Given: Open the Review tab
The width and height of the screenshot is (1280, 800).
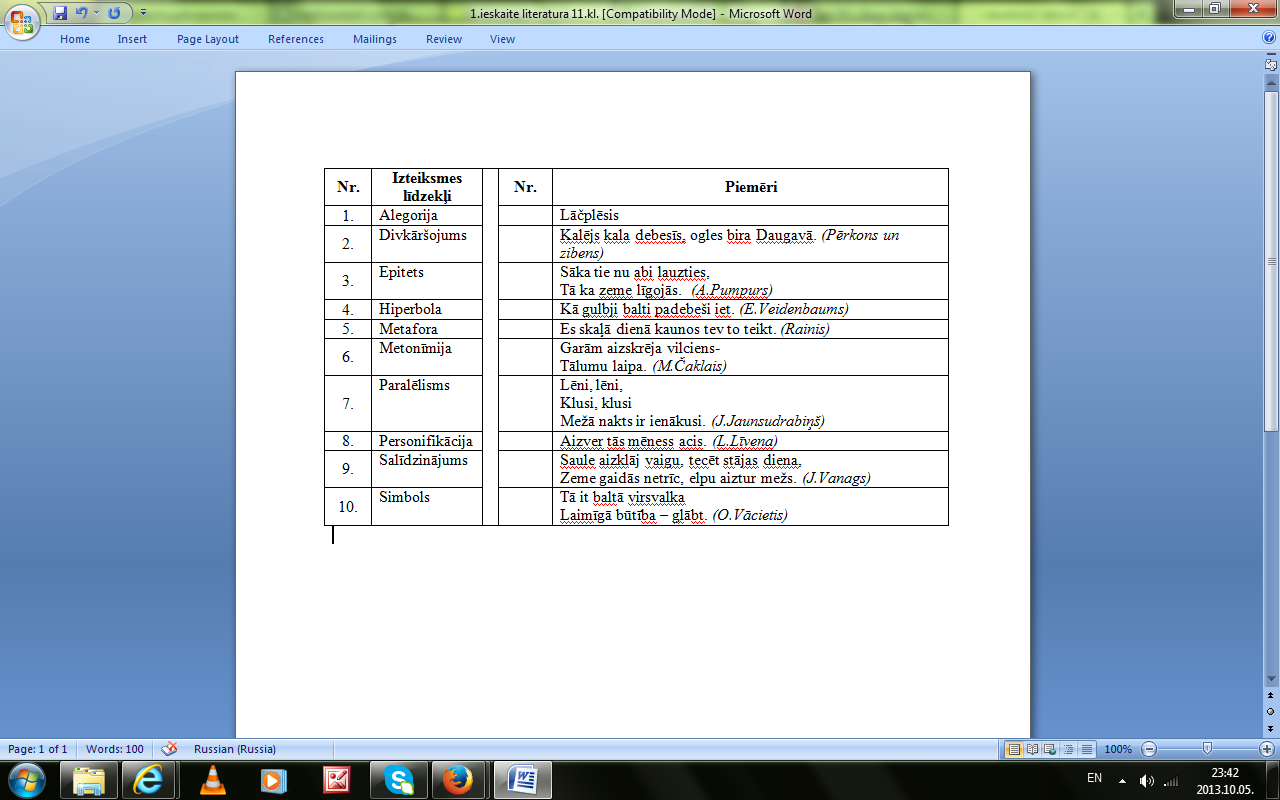Looking at the screenshot, I should pos(444,39).
